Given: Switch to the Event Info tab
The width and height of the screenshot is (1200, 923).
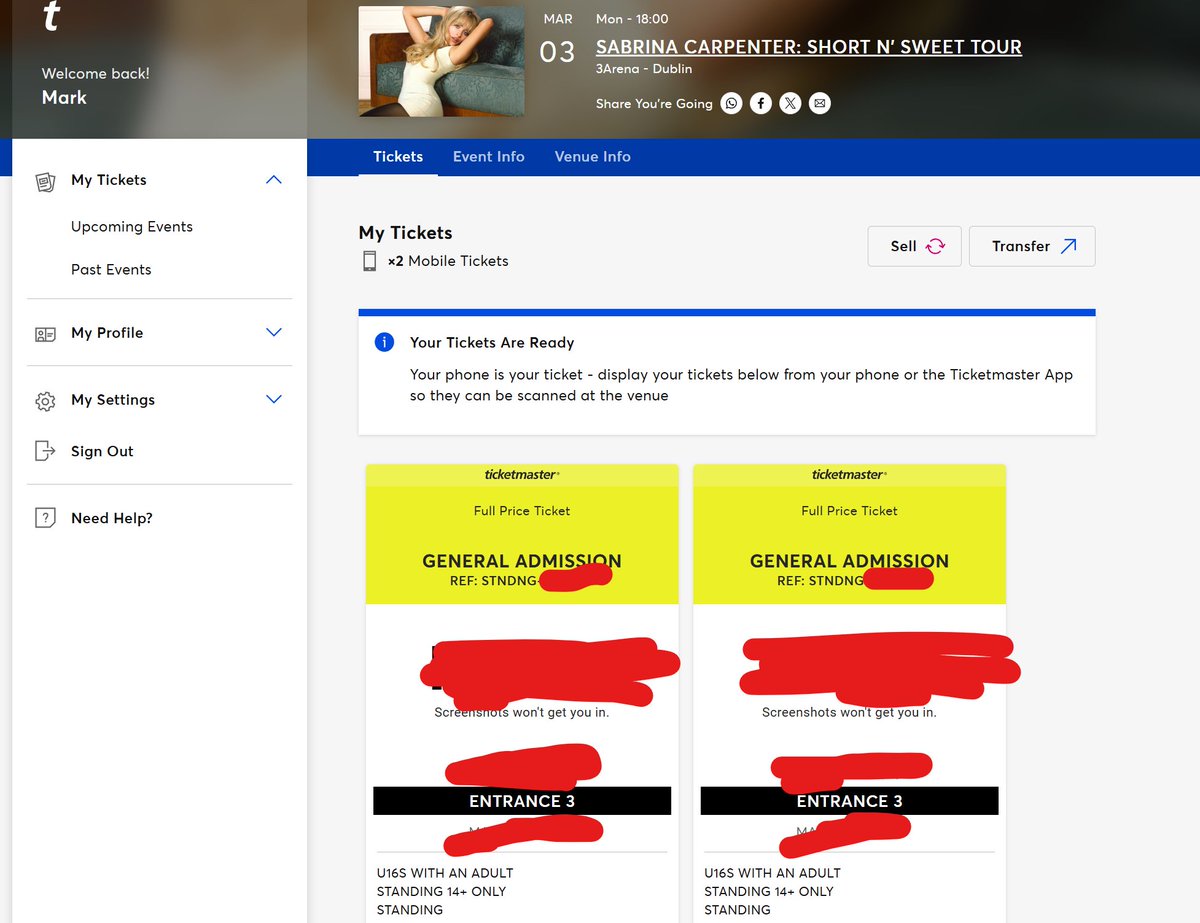Looking at the screenshot, I should point(489,157).
